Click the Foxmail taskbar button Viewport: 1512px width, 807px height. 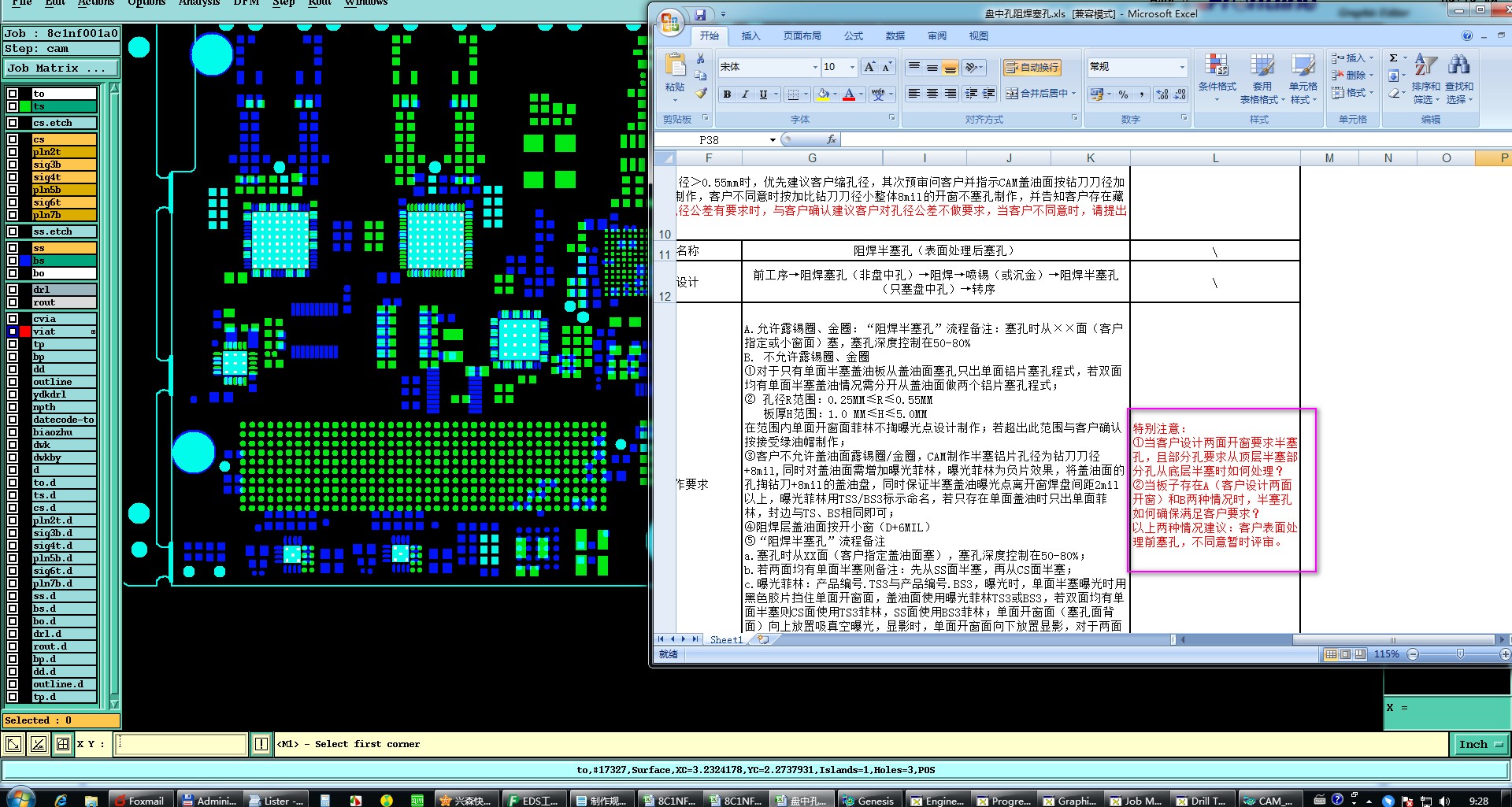point(140,800)
